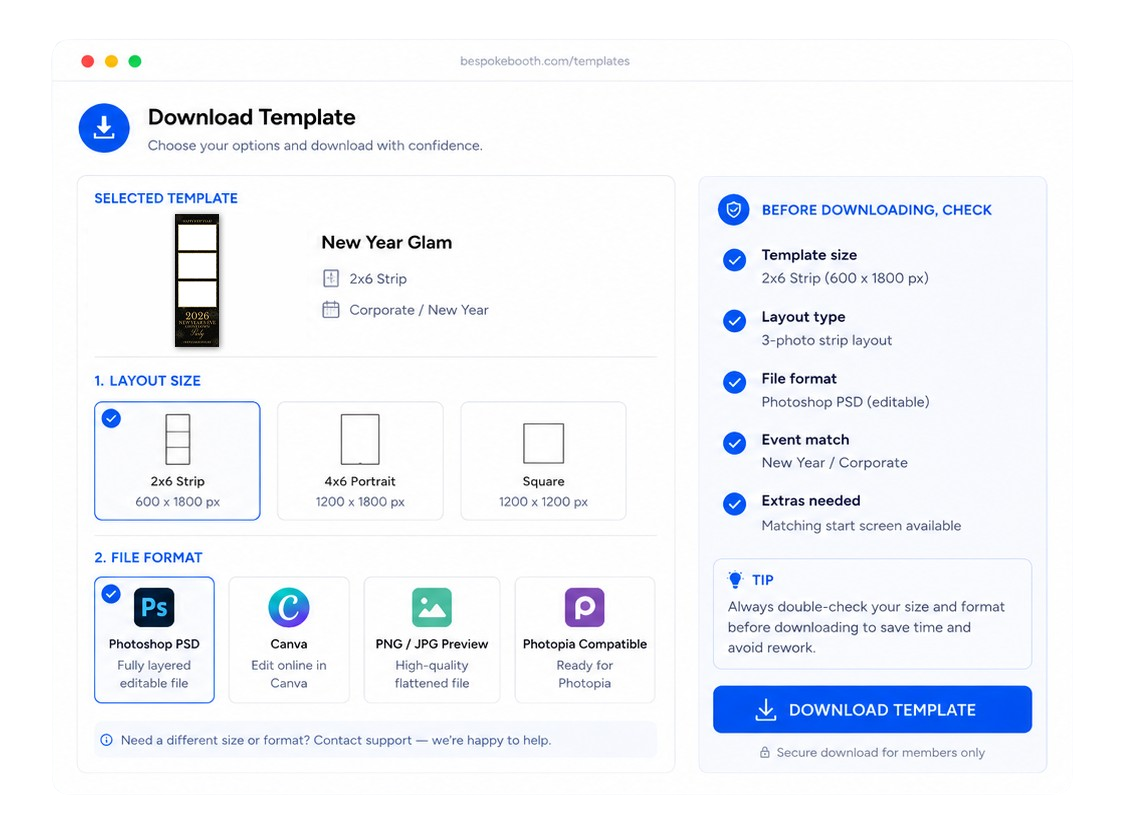Click the 2. FILE FORMAT heading
Screen dimensions: 1139x828
click(148, 558)
